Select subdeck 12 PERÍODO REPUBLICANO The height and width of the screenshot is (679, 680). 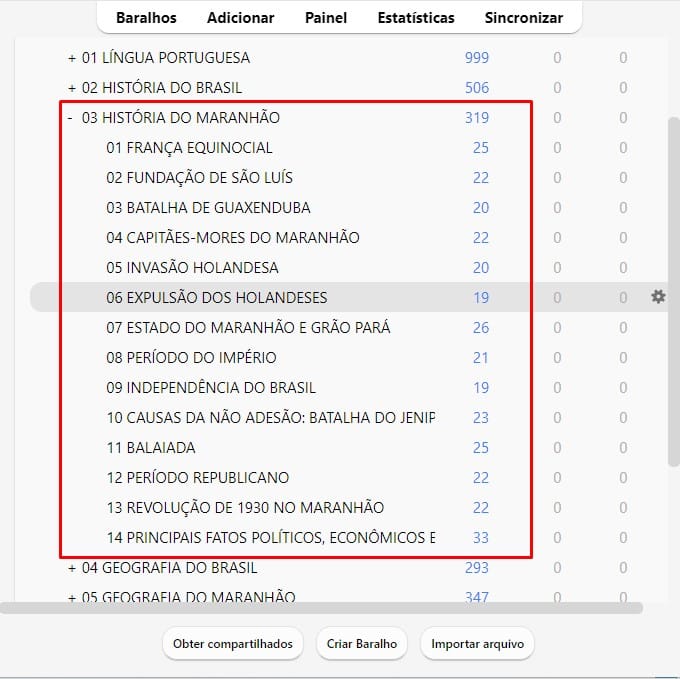pos(198,477)
